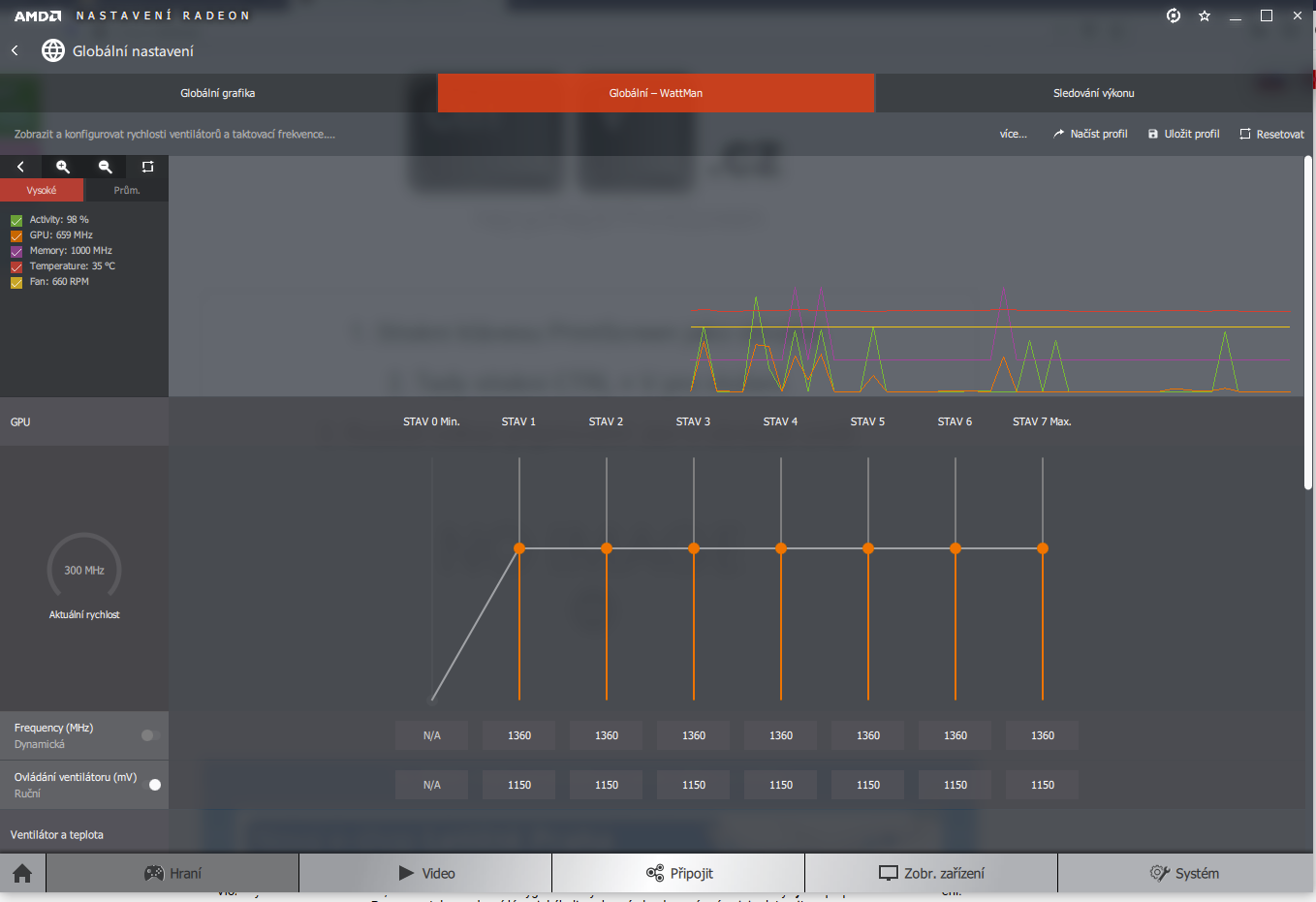Click the STAV 4 voltage field 1150
Screen dimensions: 1316x902
pos(781,785)
